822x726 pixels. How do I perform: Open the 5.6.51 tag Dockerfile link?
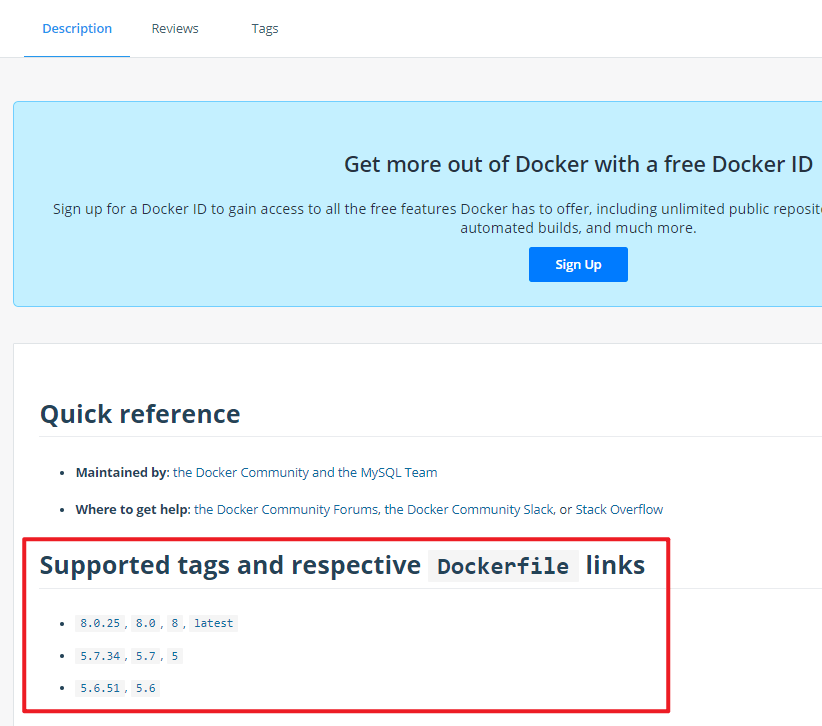coord(100,688)
